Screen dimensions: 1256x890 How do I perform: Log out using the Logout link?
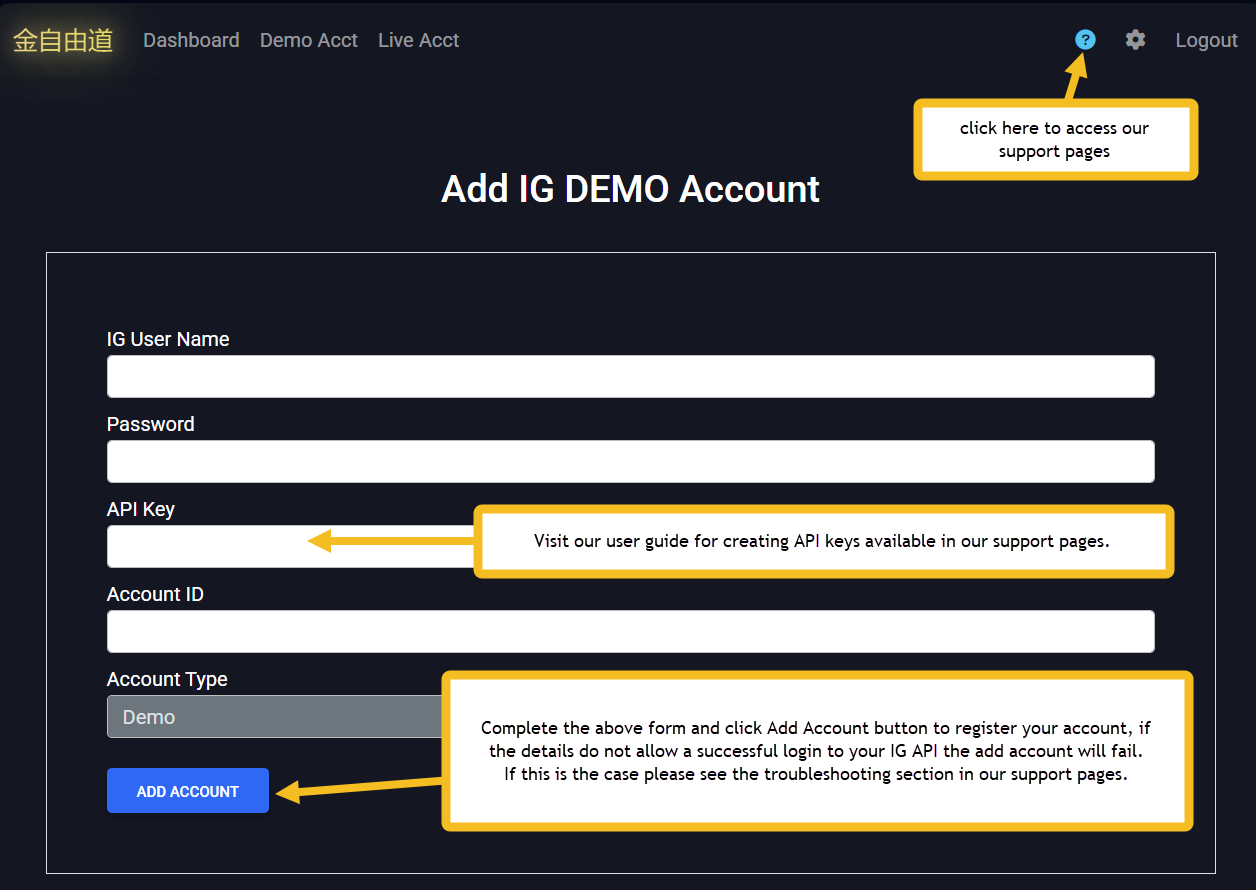point(1206,40)
